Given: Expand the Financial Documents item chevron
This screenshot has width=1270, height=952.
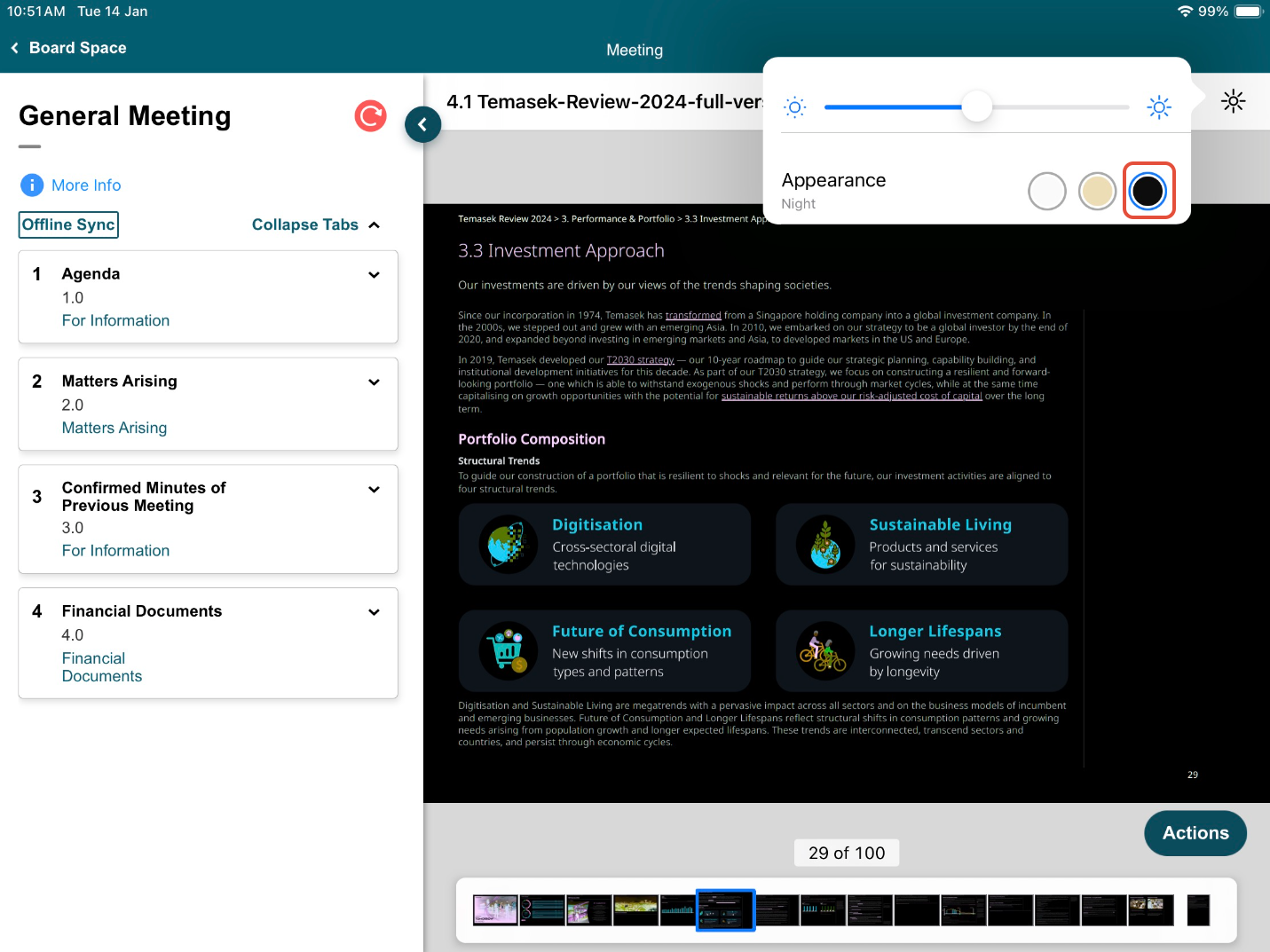Looking at the screenshot, I should (x=374, y=612).
